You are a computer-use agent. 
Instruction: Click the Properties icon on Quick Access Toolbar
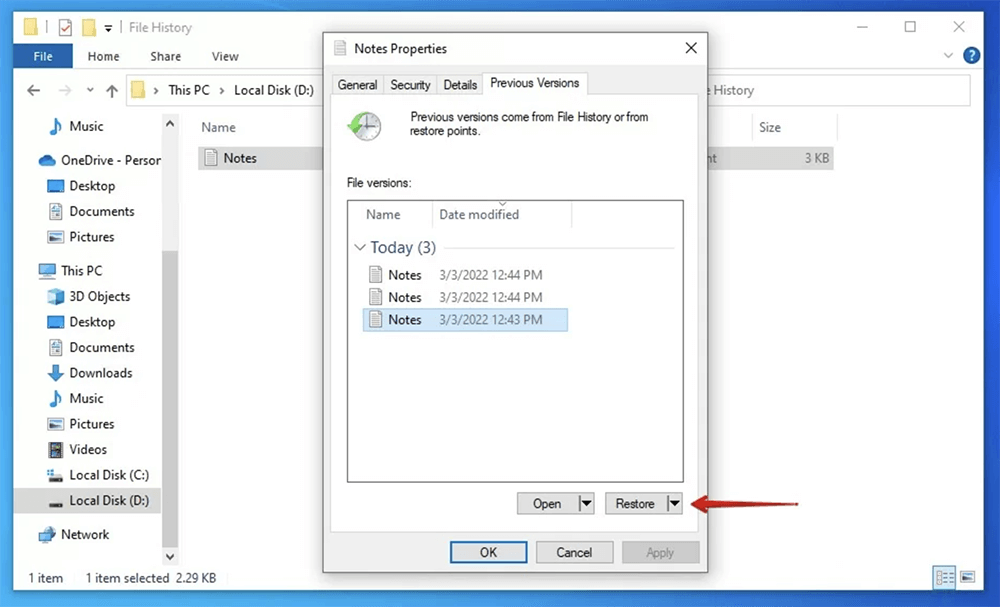point(64,27)
